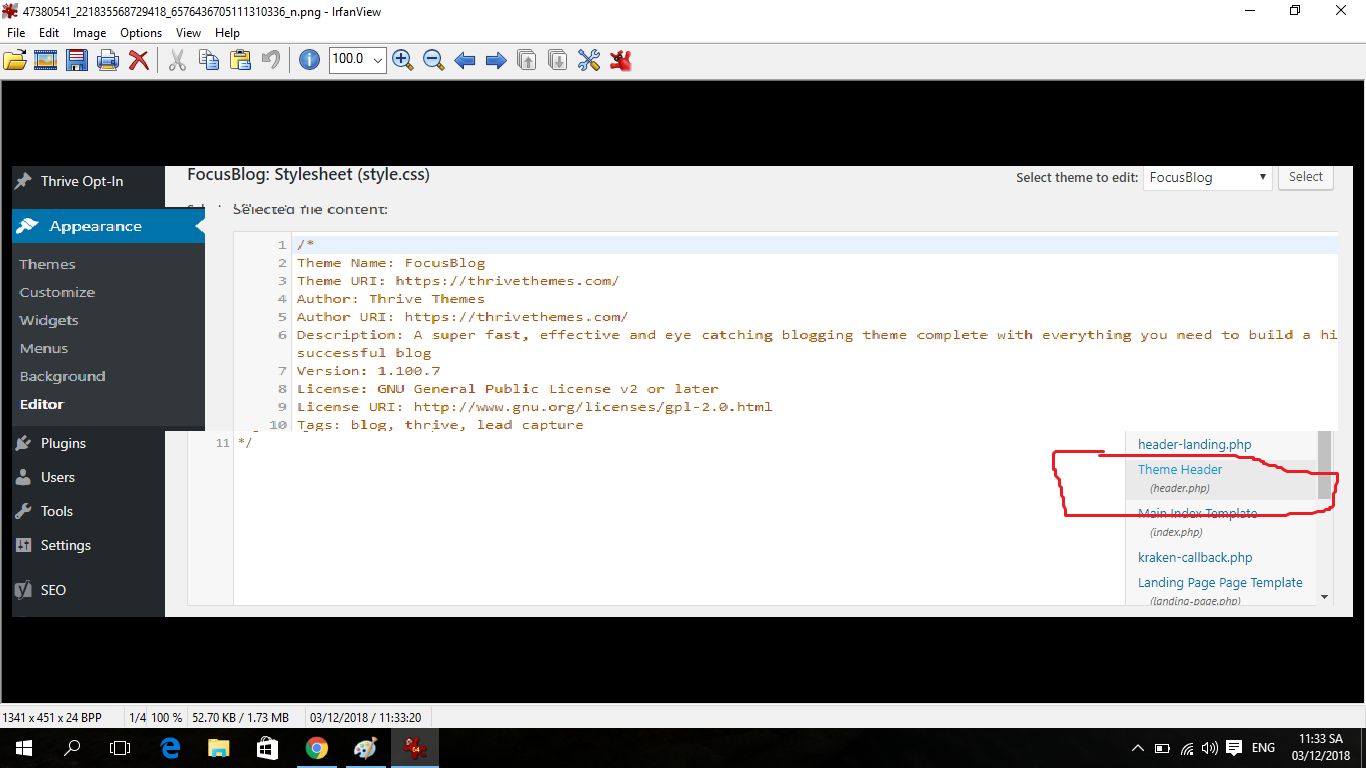Click the Settings sidebar item in the image

tap(66, 545)
